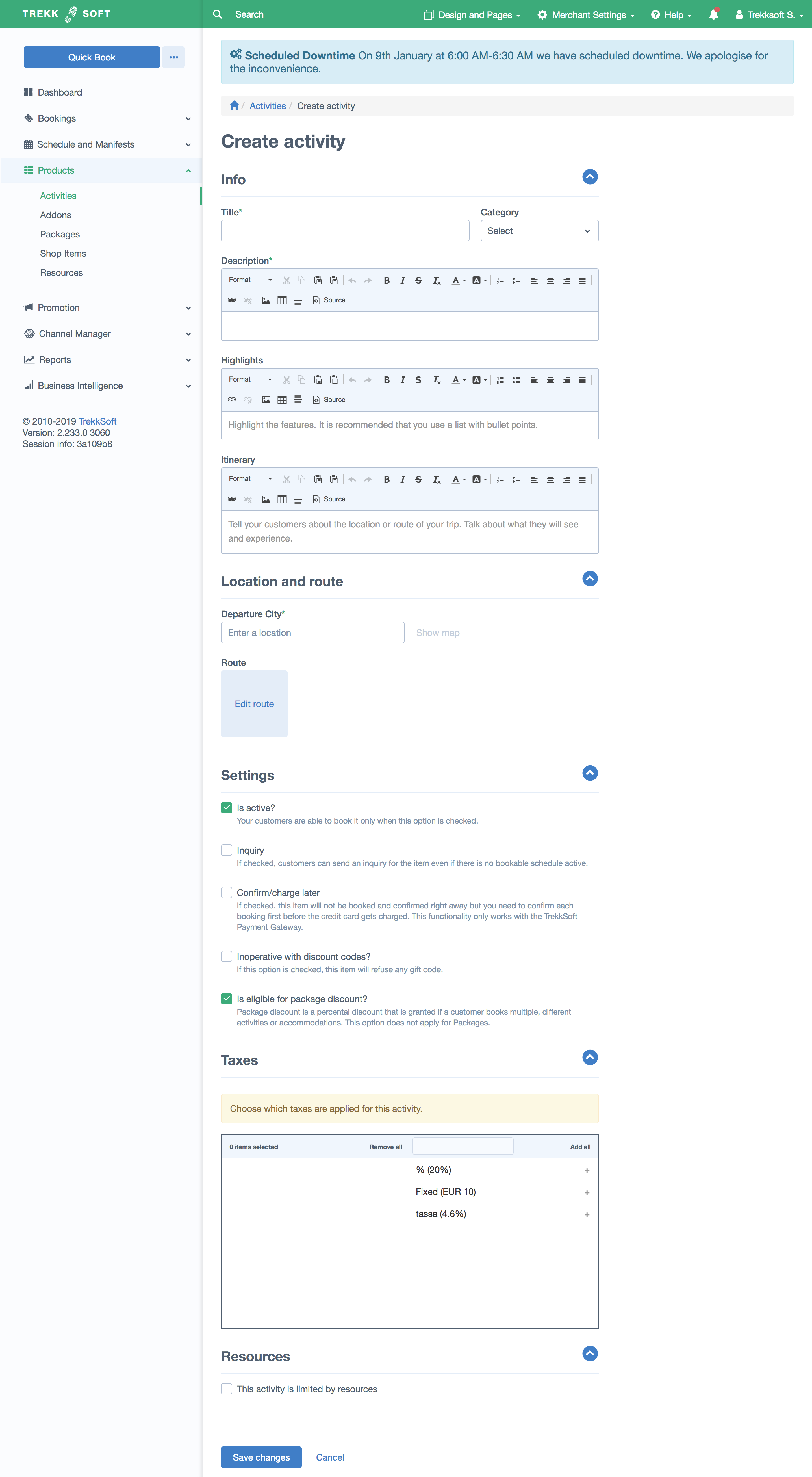Click Remove Format in the Description editor
The width and height of the screenshot is (812, 1477).
pyautogui.click(x=437, y=280)
